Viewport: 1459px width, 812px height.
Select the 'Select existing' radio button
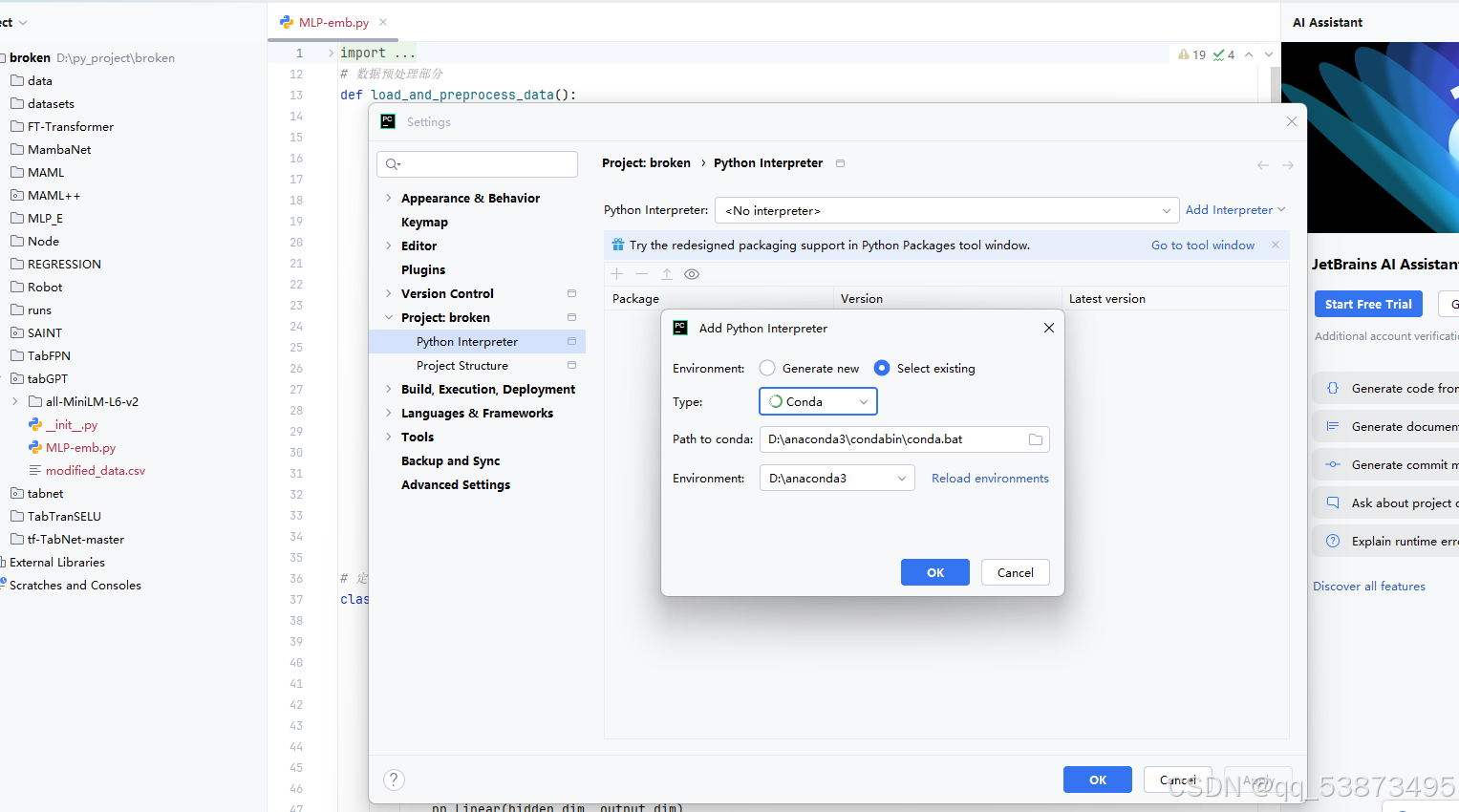click(882, 368)
